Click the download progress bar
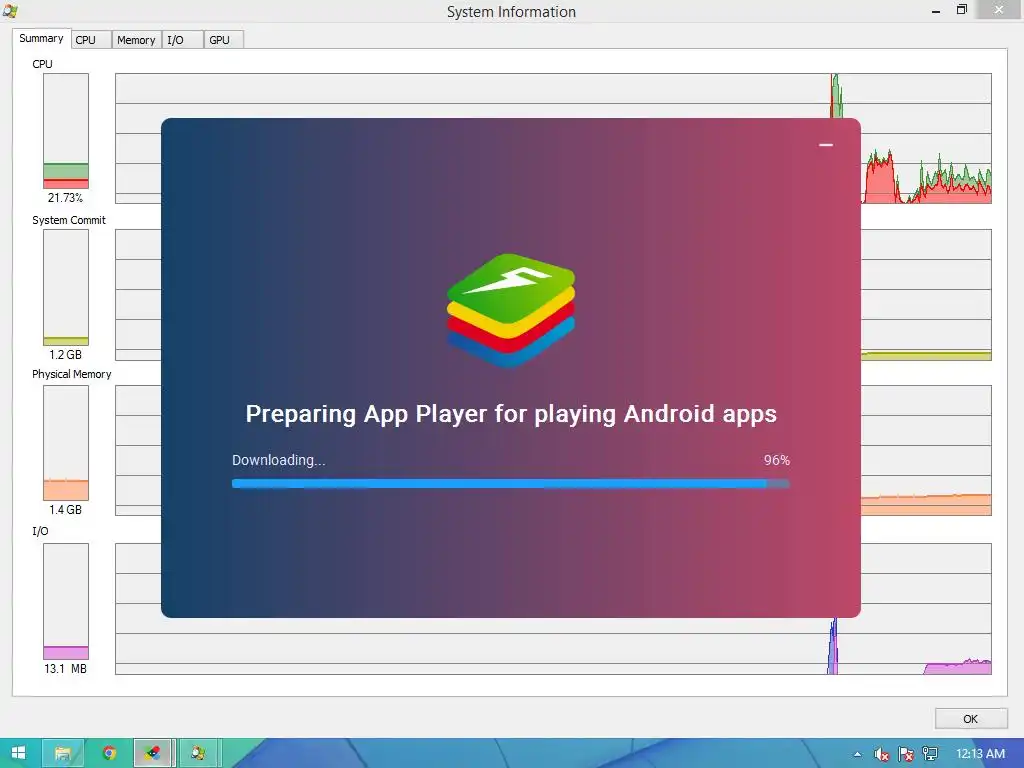 coord(511,484)
